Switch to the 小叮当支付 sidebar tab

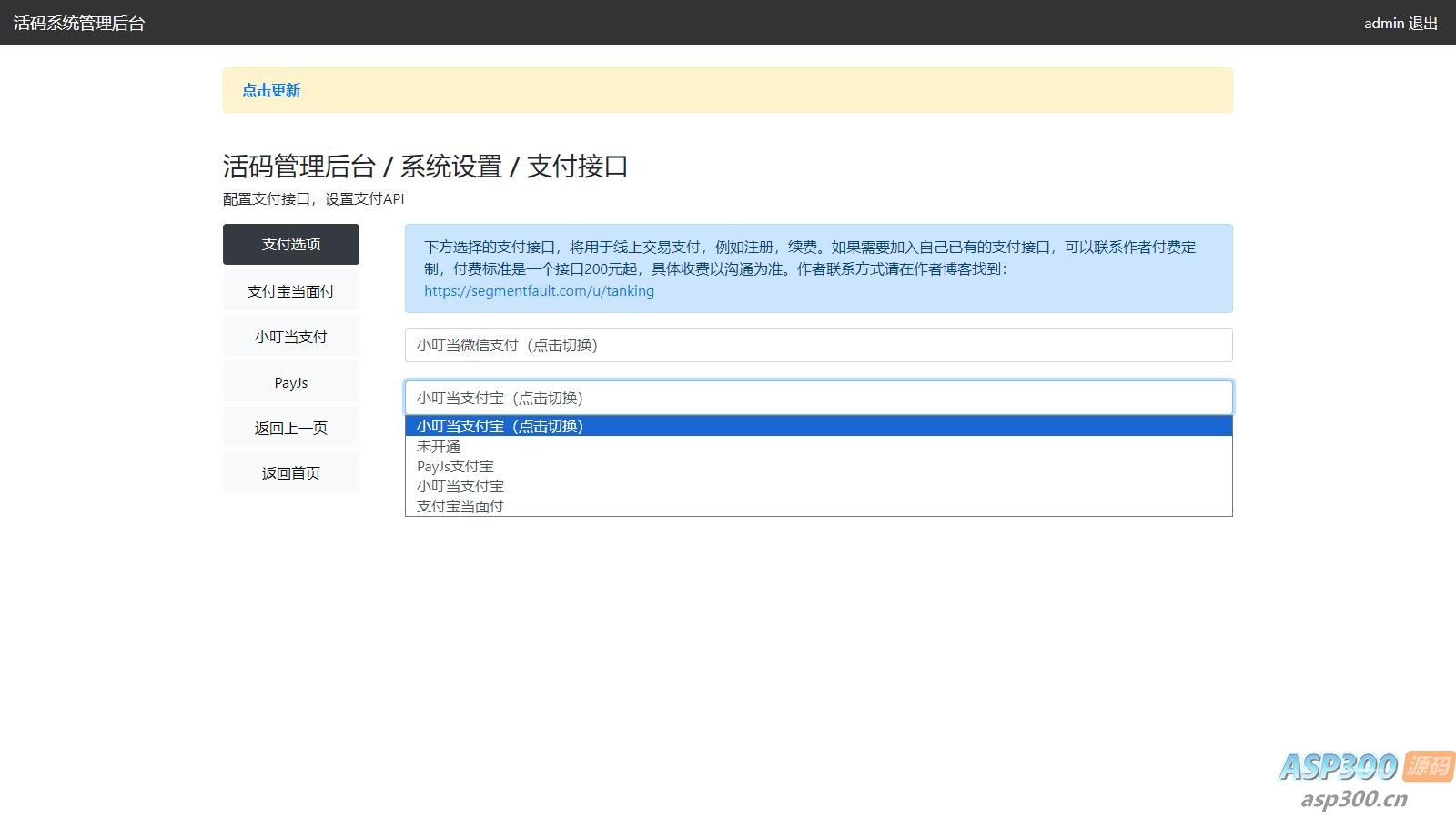pyautogui.click(x=291, y=337)
